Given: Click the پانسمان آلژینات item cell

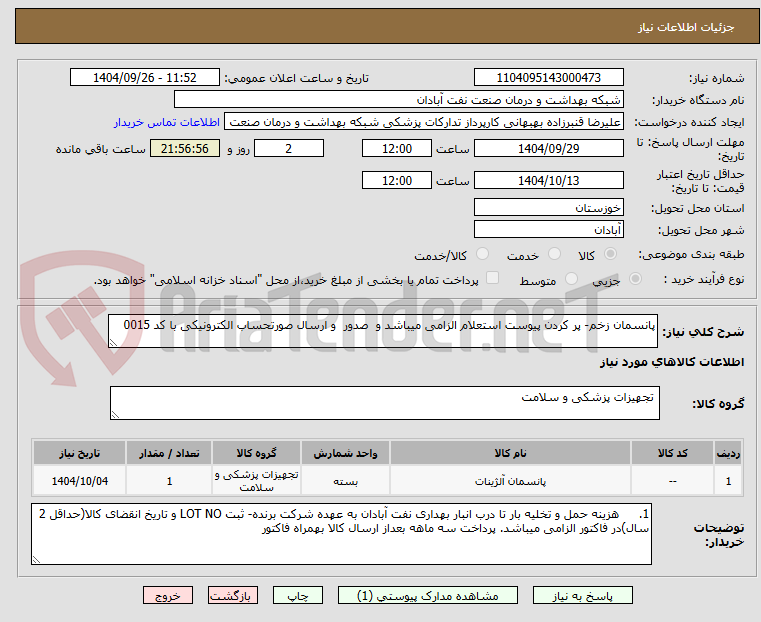Looking at the screenshot, I should click(x=510, y=481).
